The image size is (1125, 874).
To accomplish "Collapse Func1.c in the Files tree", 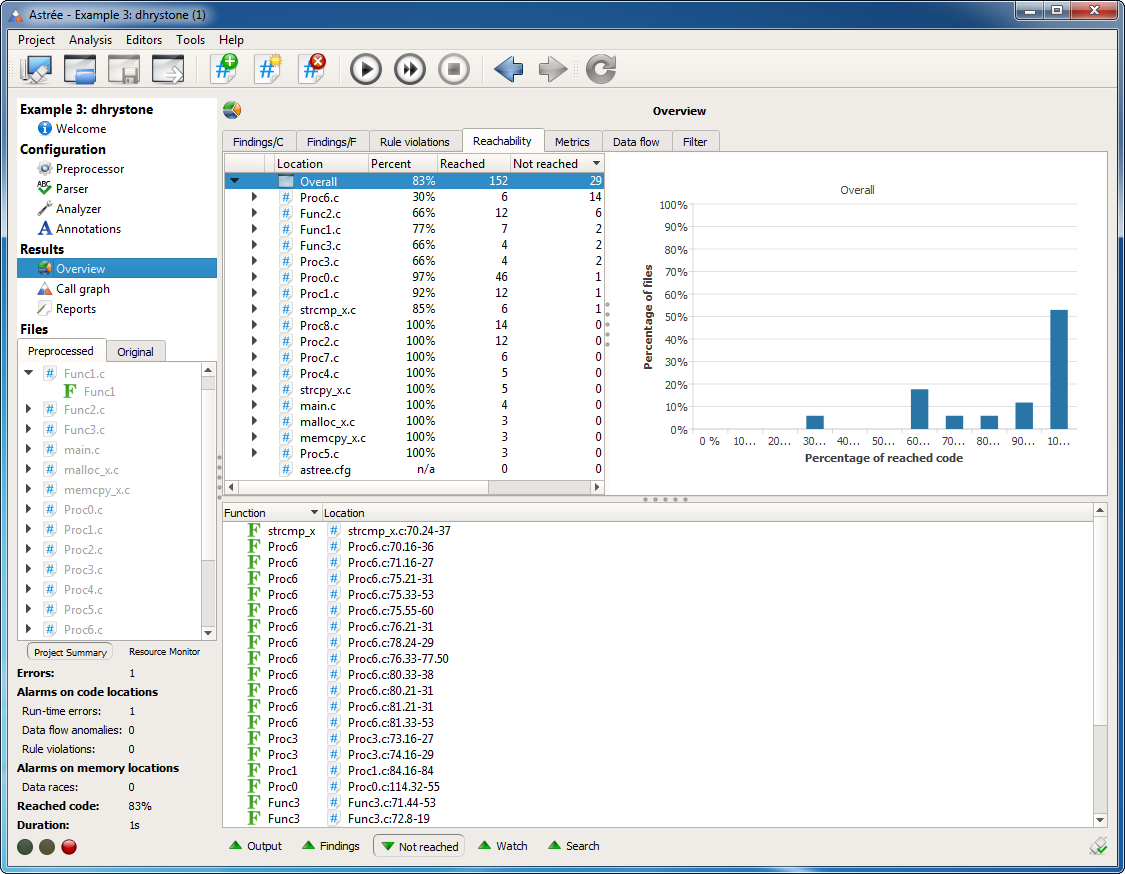I will pyautogui.click(x=29, y=372).
